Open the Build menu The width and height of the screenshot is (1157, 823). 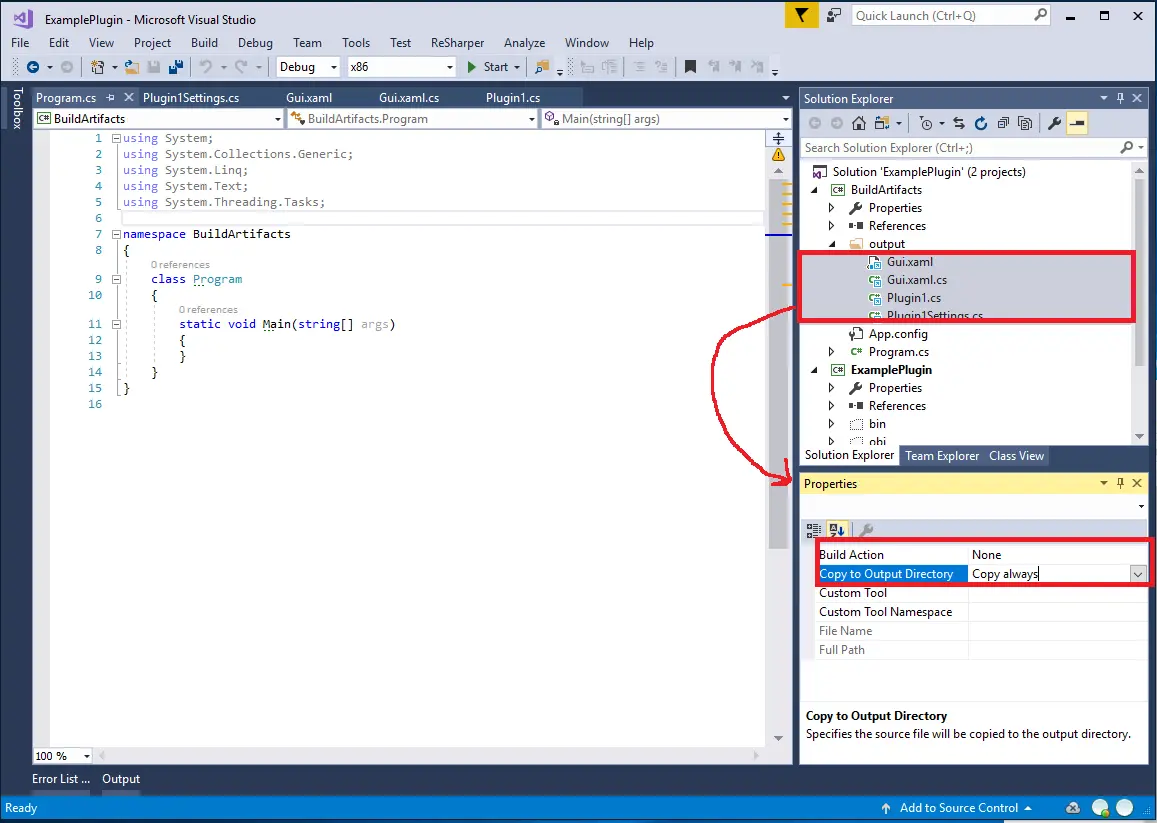[x=204, y=43]
